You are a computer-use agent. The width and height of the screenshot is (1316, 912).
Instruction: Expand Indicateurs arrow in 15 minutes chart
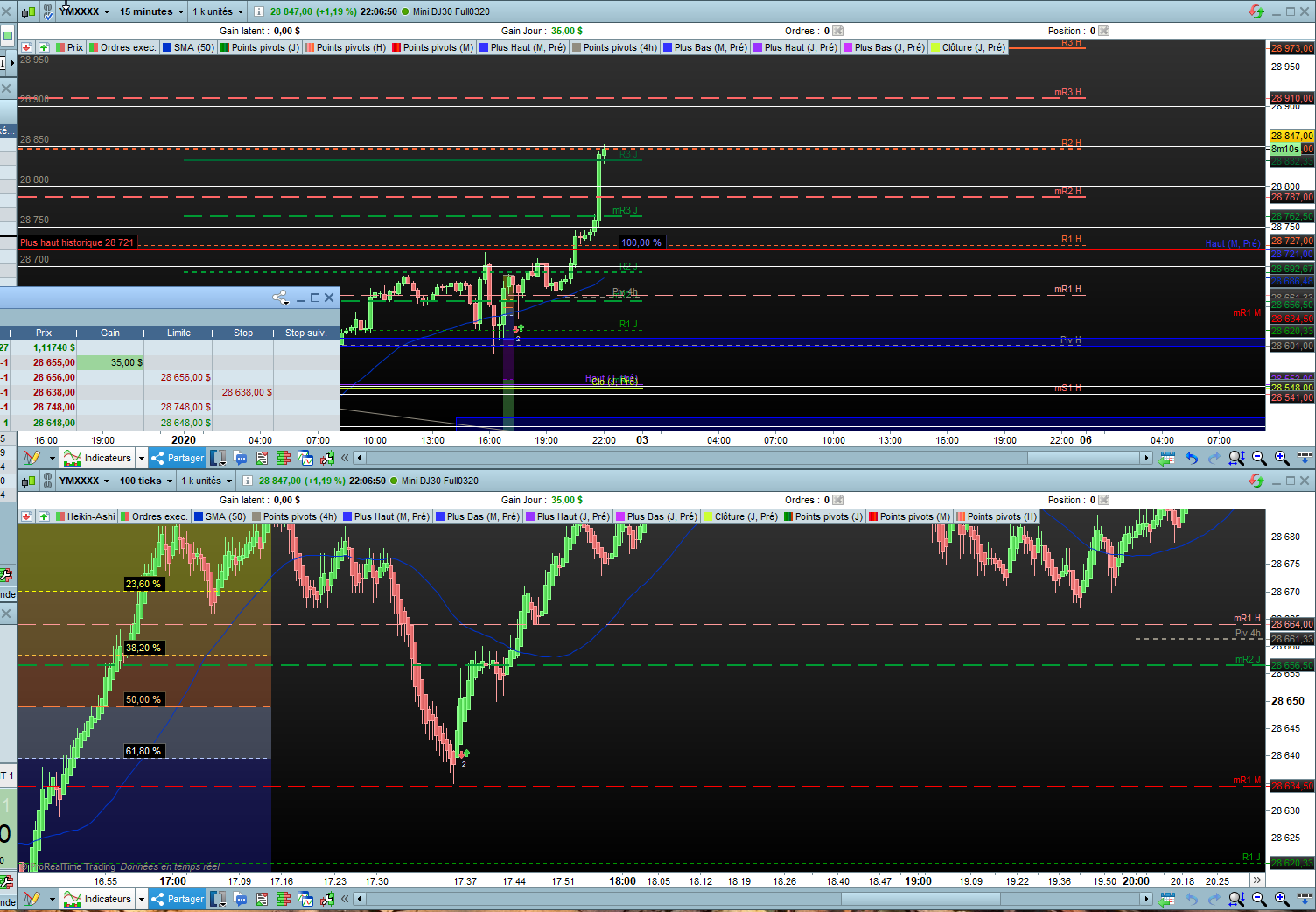click(x=140, y=458)
